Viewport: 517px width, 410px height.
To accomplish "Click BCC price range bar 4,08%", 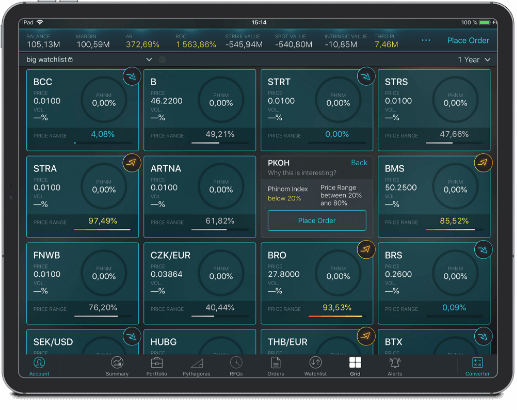I will [x=103, y=143].
